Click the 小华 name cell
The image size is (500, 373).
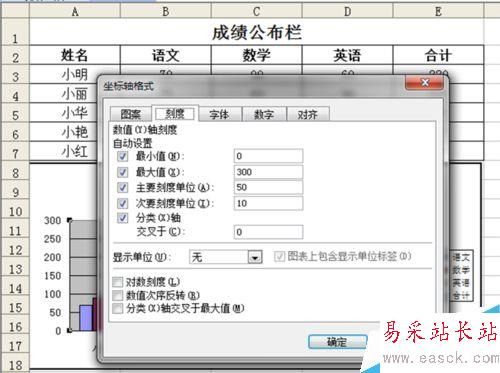(75, 113)
